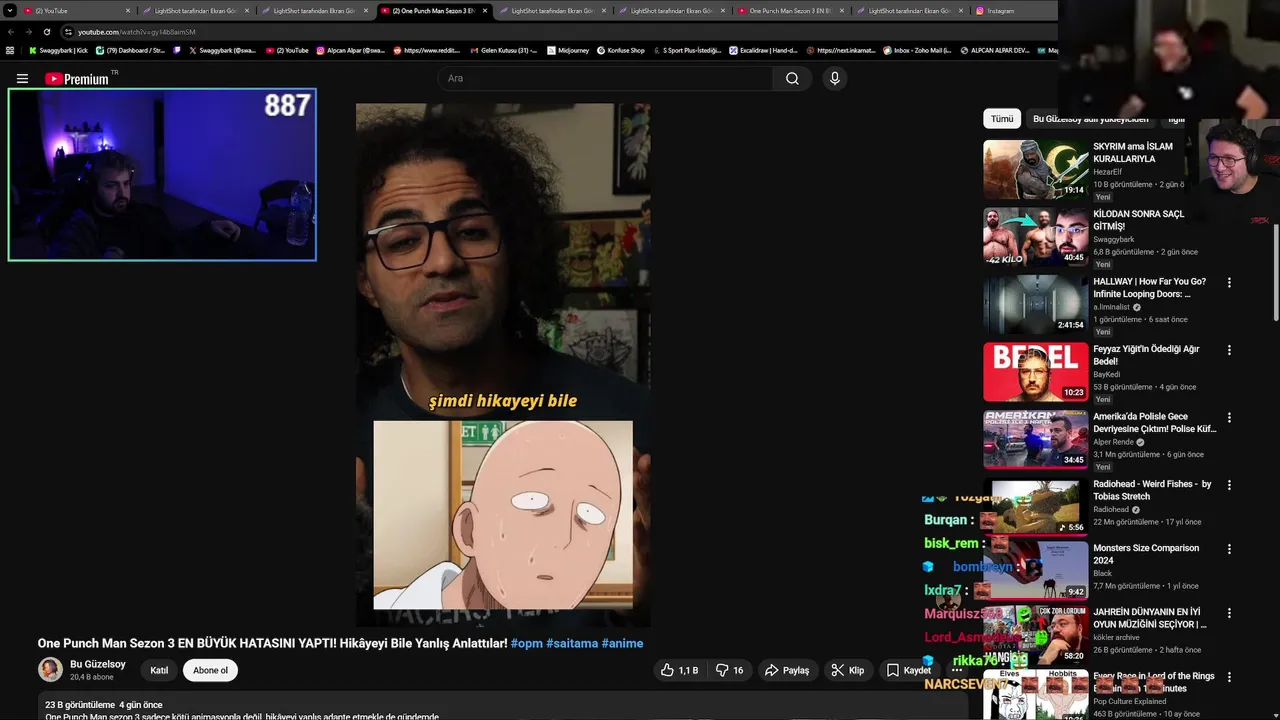Image resolution: width=1280 pixels, height=720 pixels.
Task: Open the #anime hashtag link
Action: tap(622, 643)
